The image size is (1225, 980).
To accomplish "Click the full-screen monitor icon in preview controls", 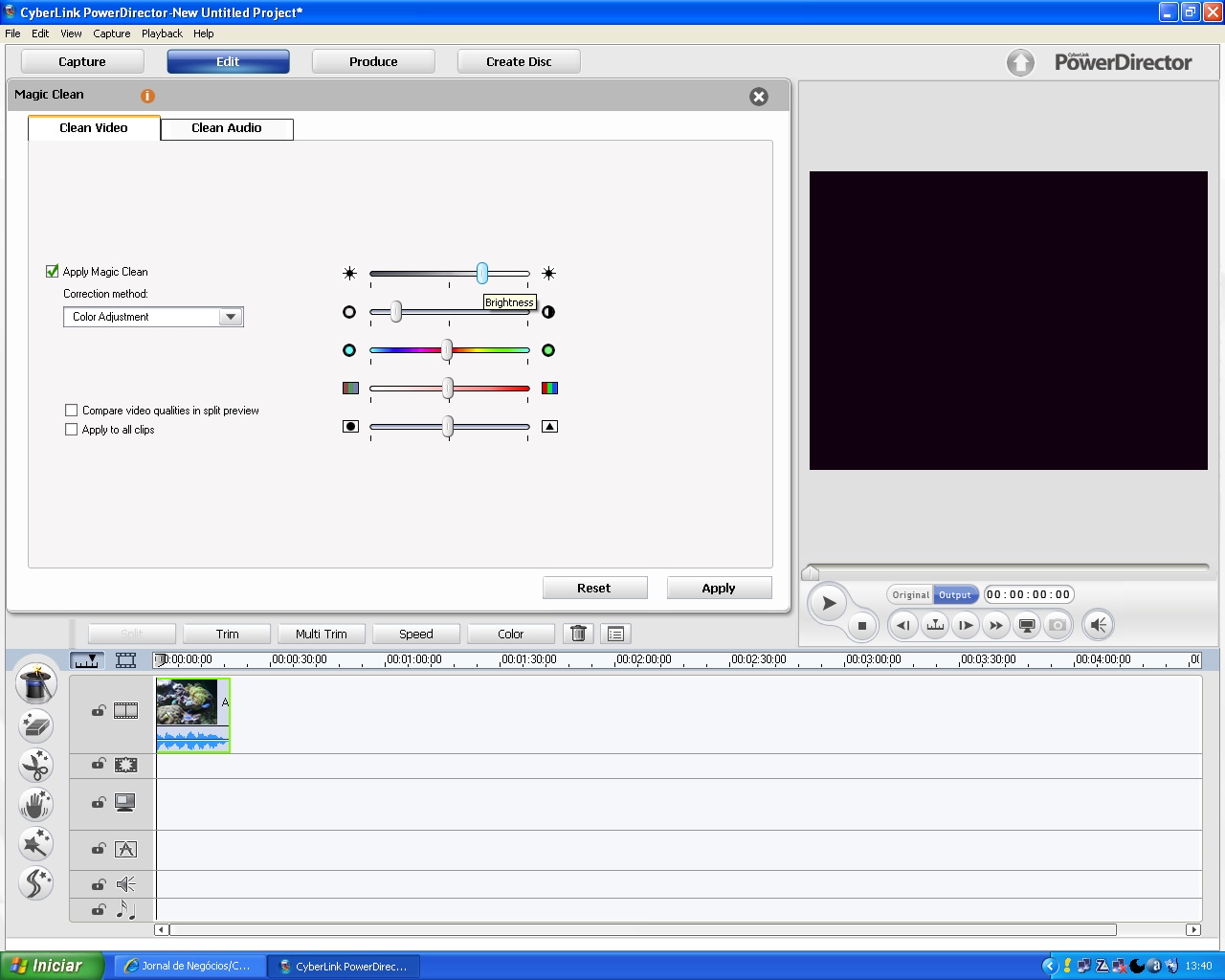I will point(1027,625).
